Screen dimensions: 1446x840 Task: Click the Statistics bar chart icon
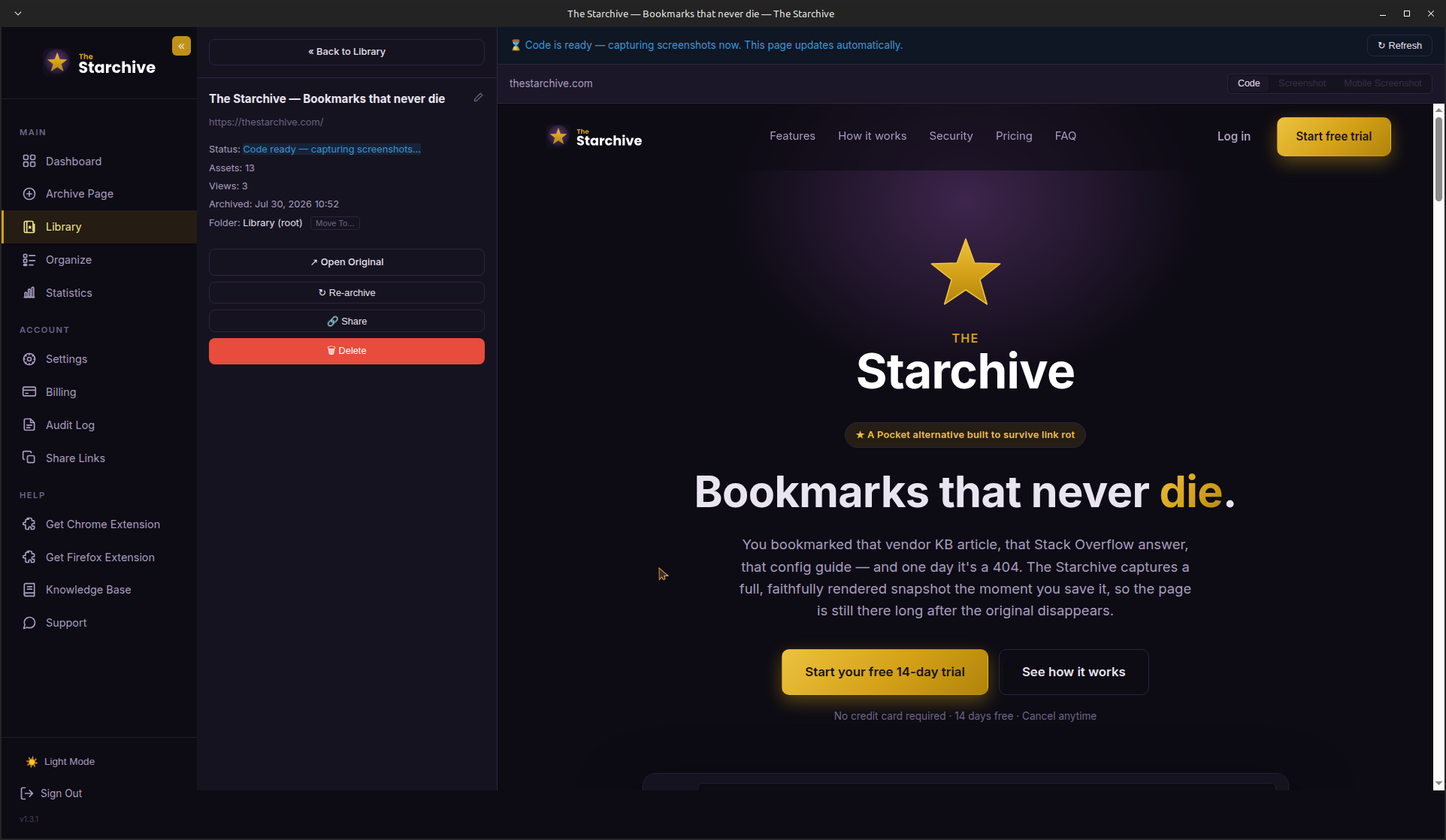29,293
